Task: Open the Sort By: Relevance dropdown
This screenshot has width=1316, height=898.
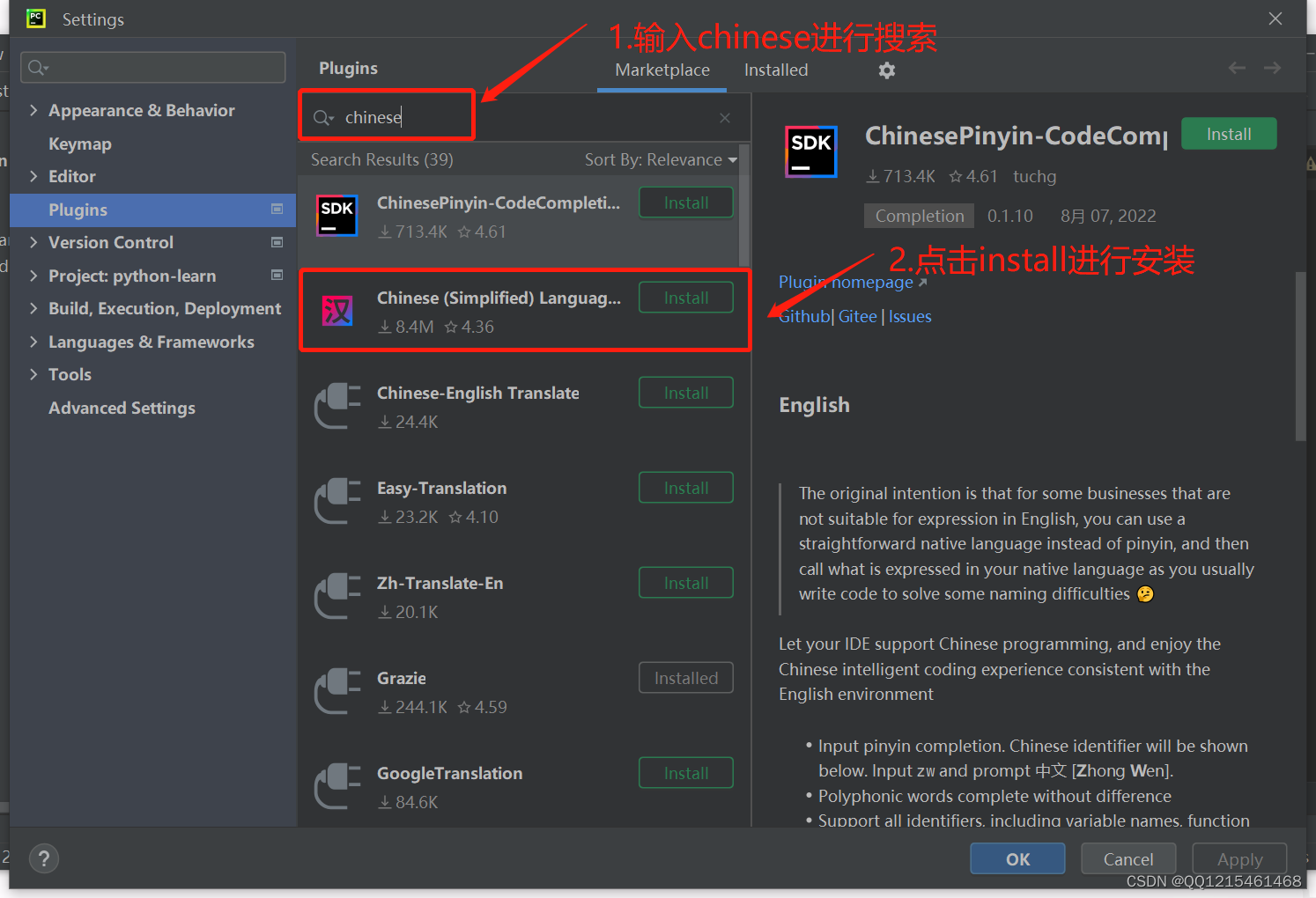Action: click(661, 159)
